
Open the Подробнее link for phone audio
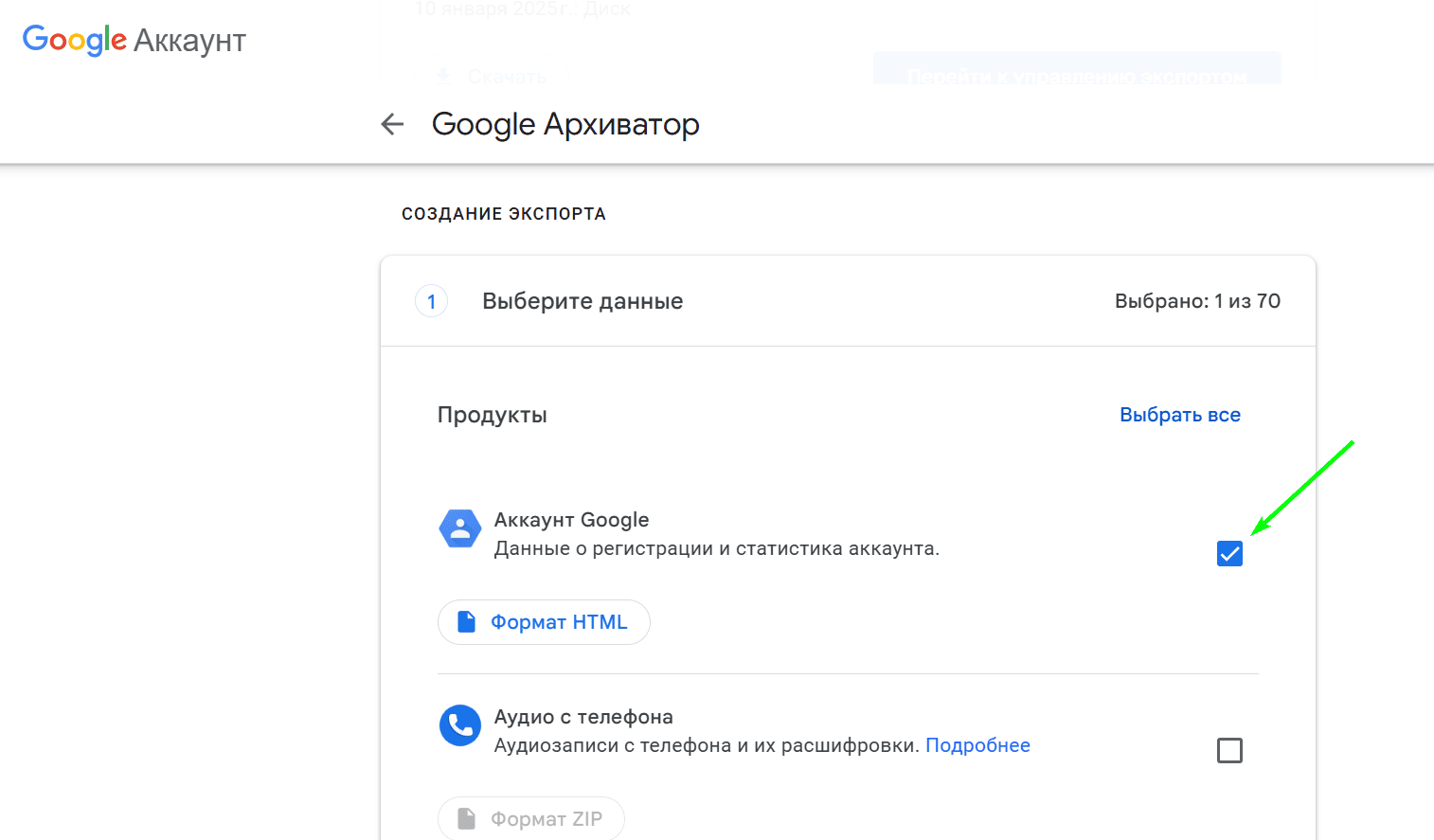pyautogui.click(x=977, y=745)
